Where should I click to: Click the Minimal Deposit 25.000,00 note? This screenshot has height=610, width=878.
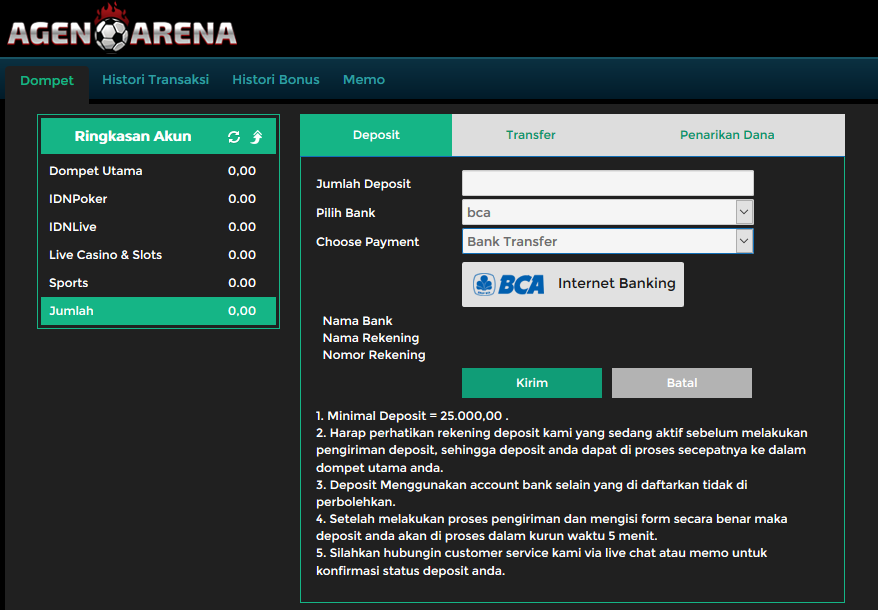[x=412, y=416]
